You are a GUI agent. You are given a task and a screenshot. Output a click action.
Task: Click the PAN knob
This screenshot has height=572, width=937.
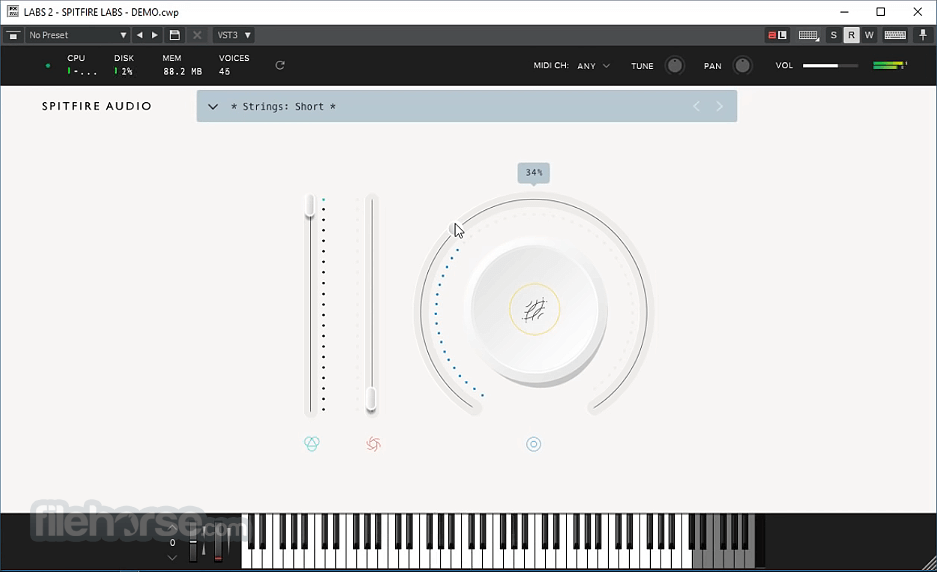pyautogui.click(x=742, y=65)
